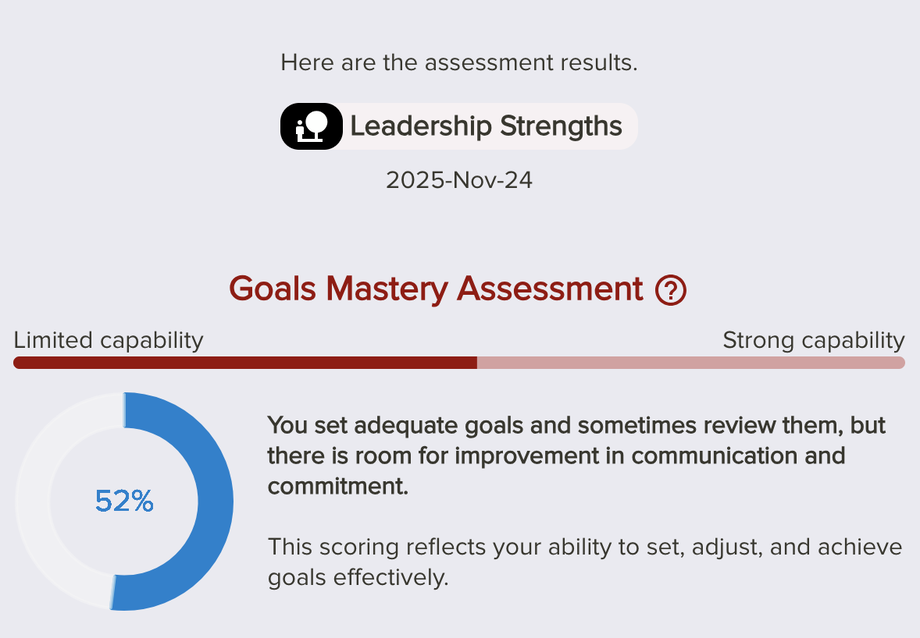Click the 'This scoring reflects' description paragraph
The height and width of the screenshot is (638, 920).
[585, 562]
